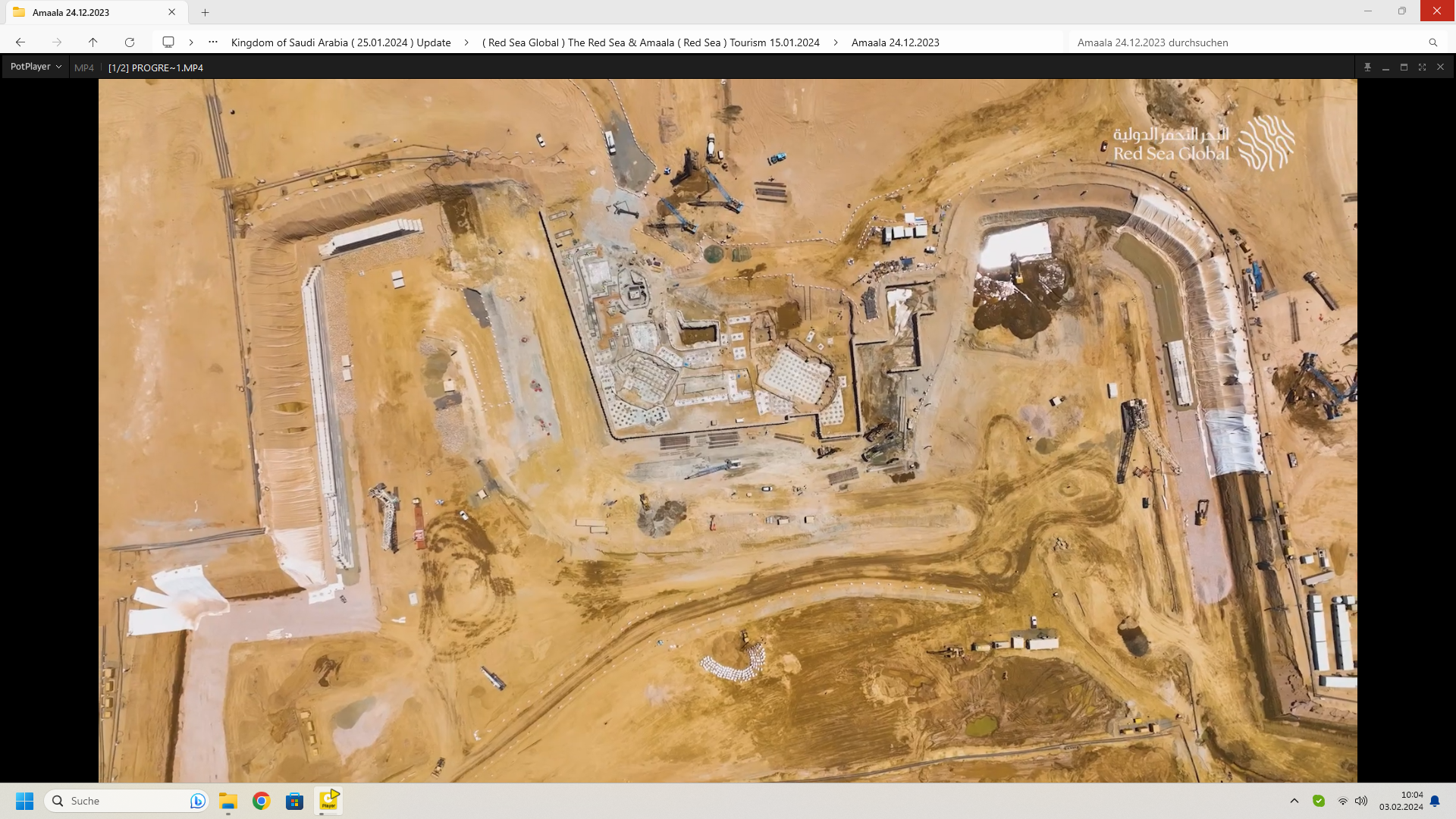Click the This PC monitor icon
Image resolution: width=1456 pixels, height=819 pixels.
click(168, 42)
